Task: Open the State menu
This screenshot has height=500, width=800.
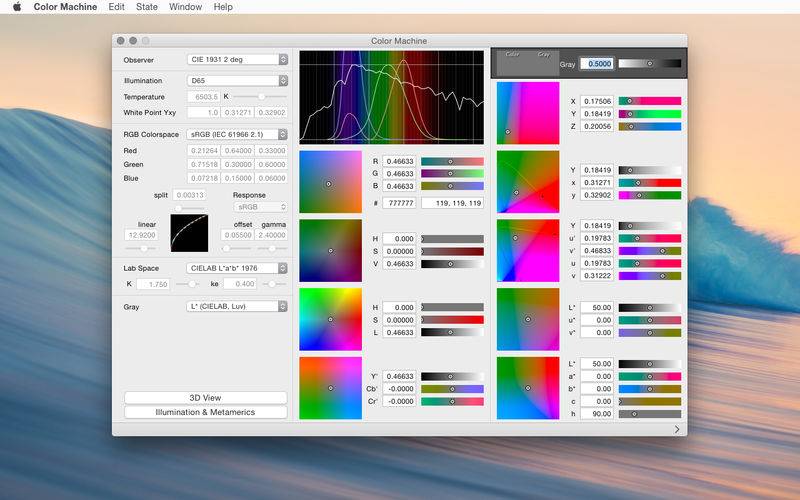Action: point(146,7)
